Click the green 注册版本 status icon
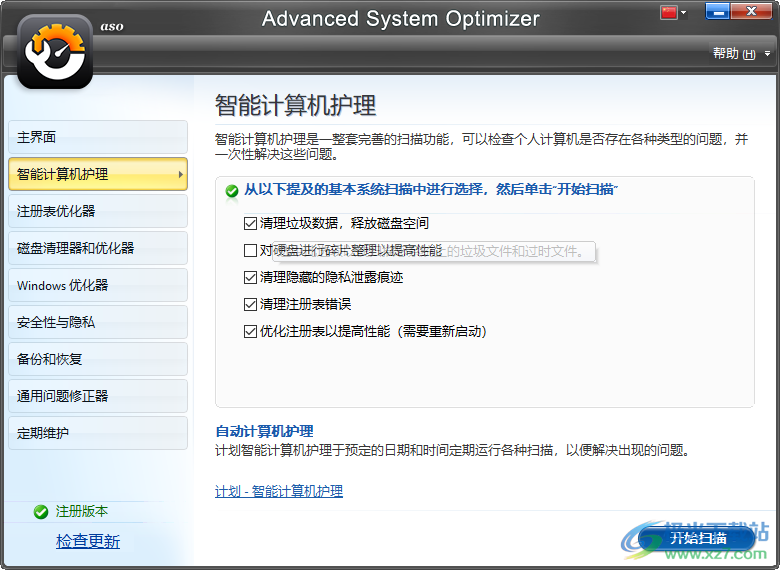780x570 pixels. pos(41,511)
